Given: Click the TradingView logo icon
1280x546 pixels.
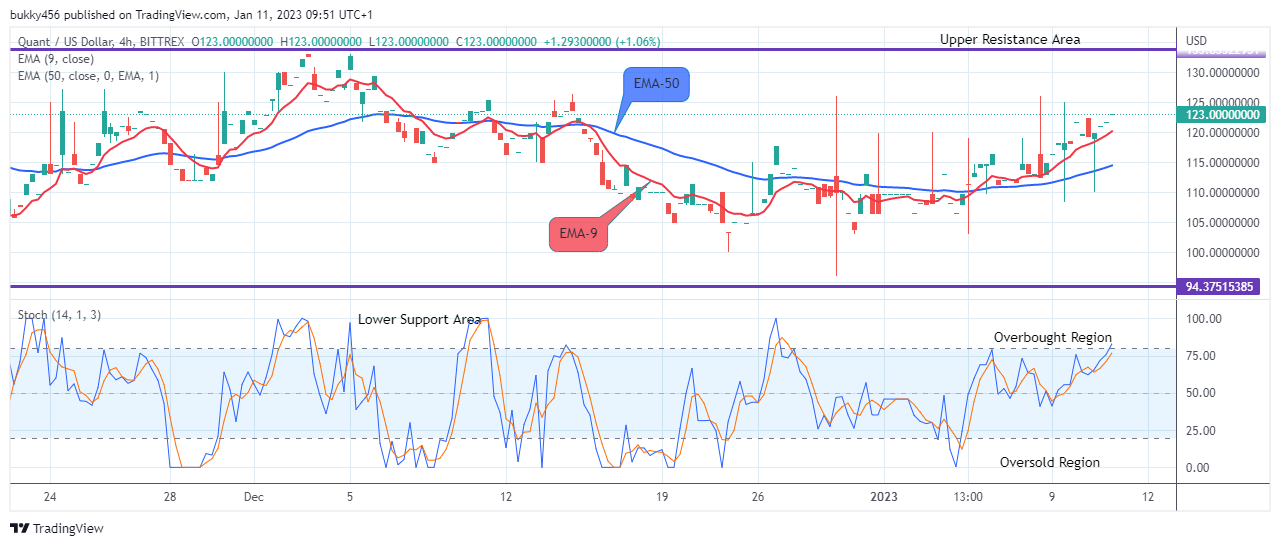Looking at the screenshot, I should pos(20,528).
